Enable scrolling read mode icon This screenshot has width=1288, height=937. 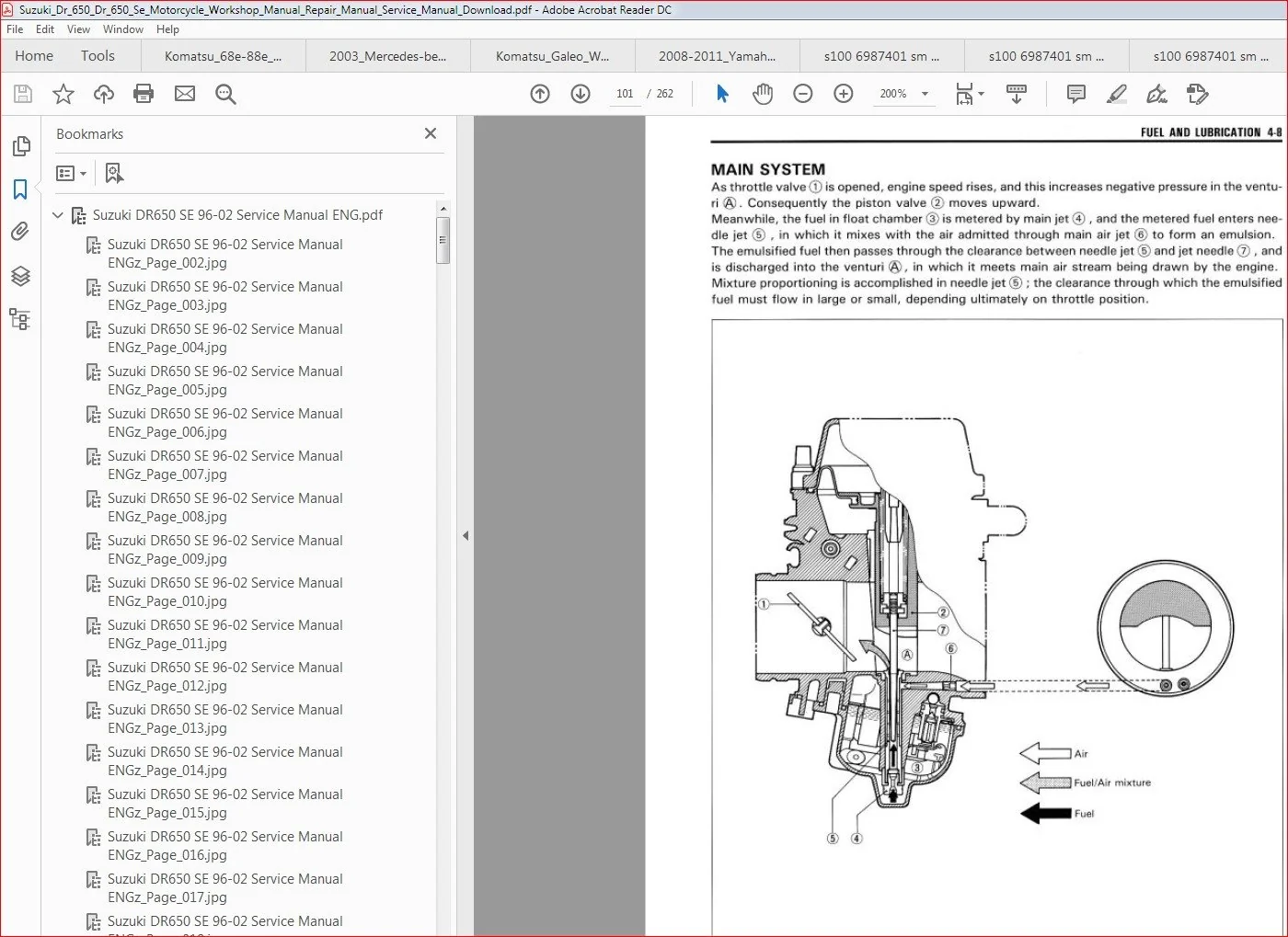tap(1017, 94)
